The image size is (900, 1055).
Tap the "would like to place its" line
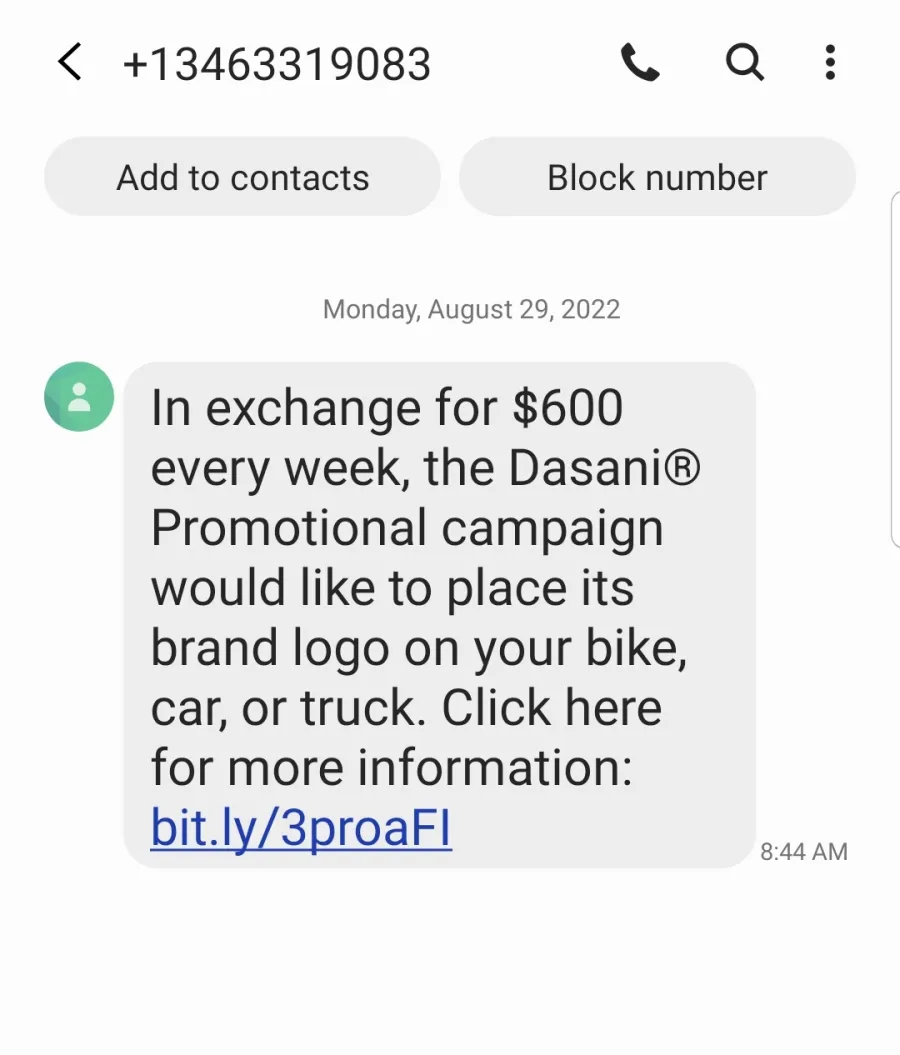click(x=392, y=588)
